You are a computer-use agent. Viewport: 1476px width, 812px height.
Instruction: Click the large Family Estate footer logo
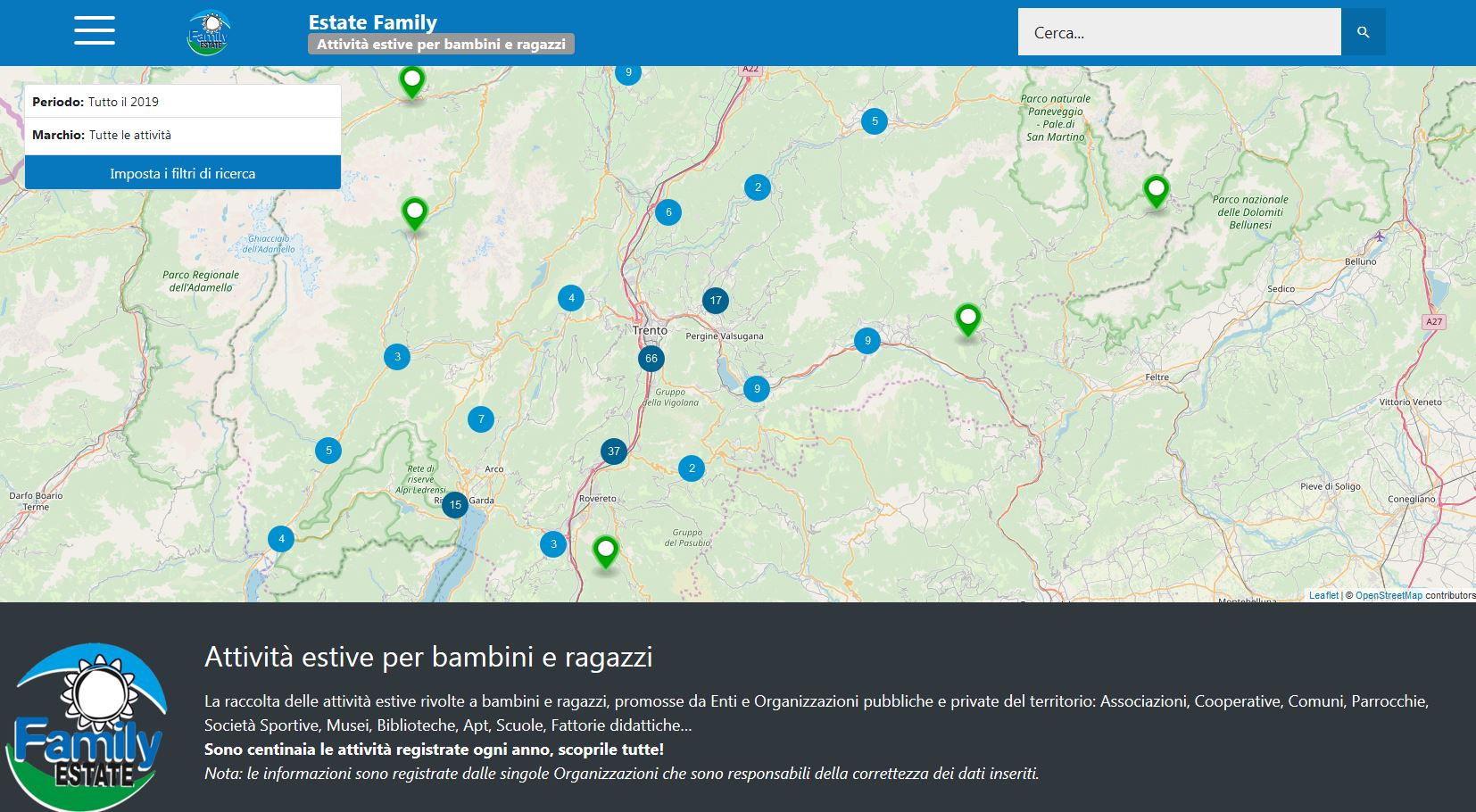[x=87, y=727]
